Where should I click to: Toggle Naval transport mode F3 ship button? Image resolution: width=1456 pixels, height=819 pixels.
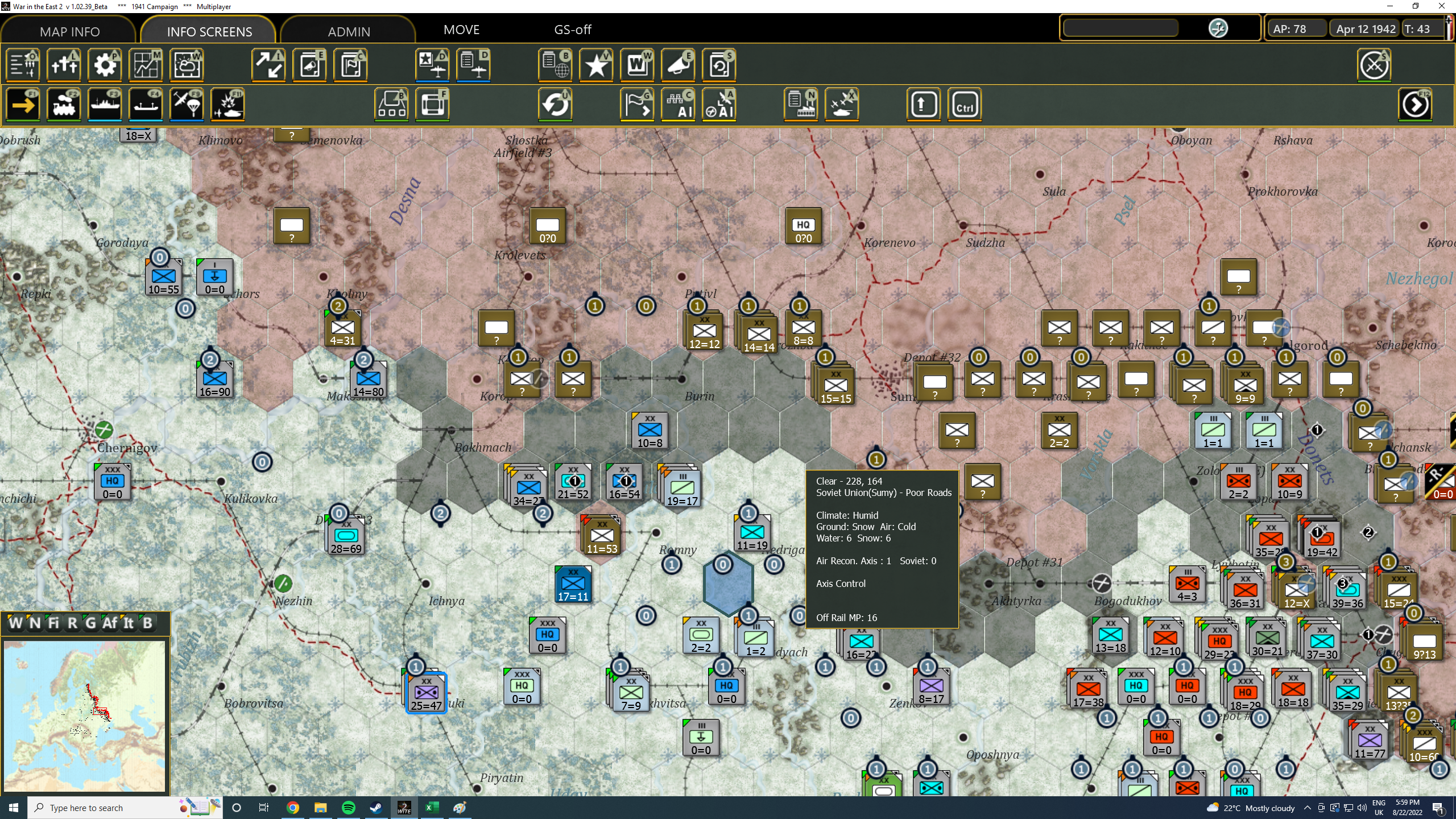(105, 105)
